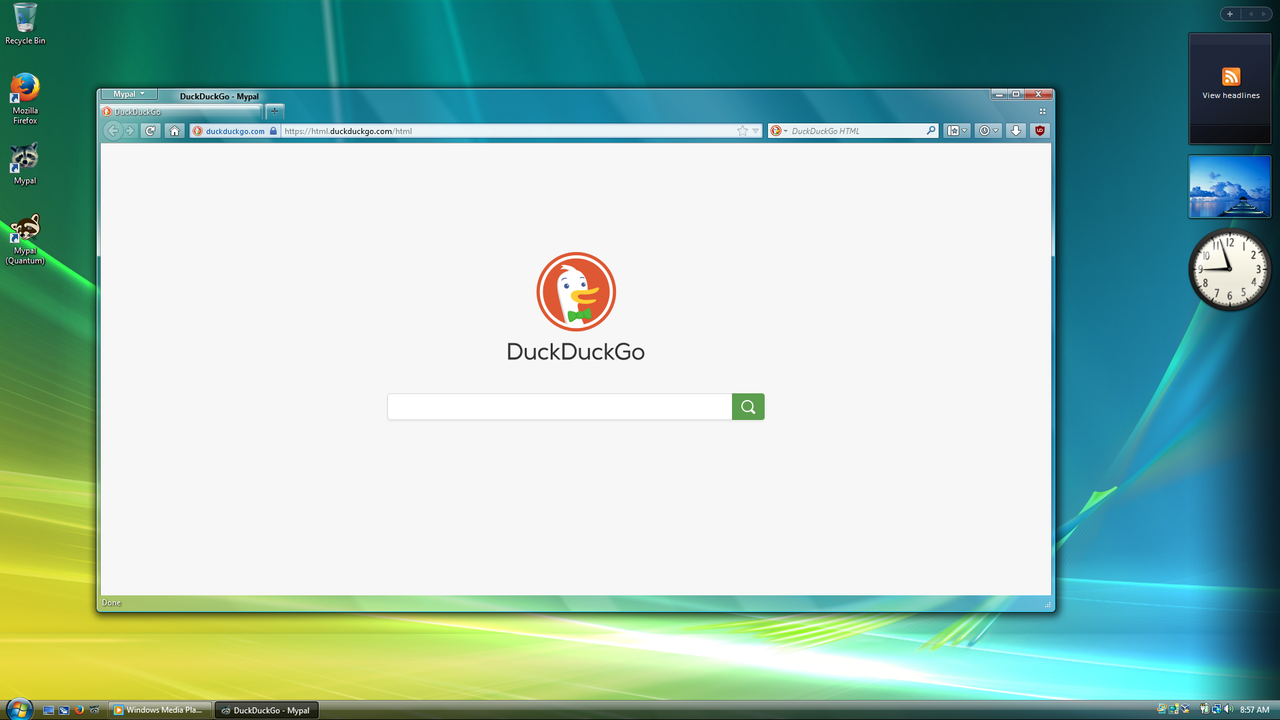Click the DuckDuckGo page search input
The height and width of the screenshot is (720, 1280).
click(x=560, y=406)
